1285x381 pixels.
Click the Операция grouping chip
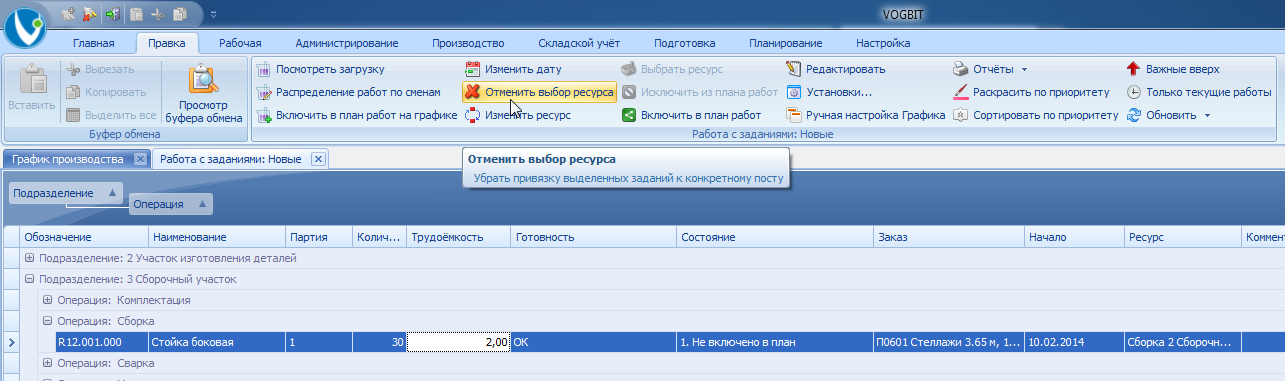(171, 204)
